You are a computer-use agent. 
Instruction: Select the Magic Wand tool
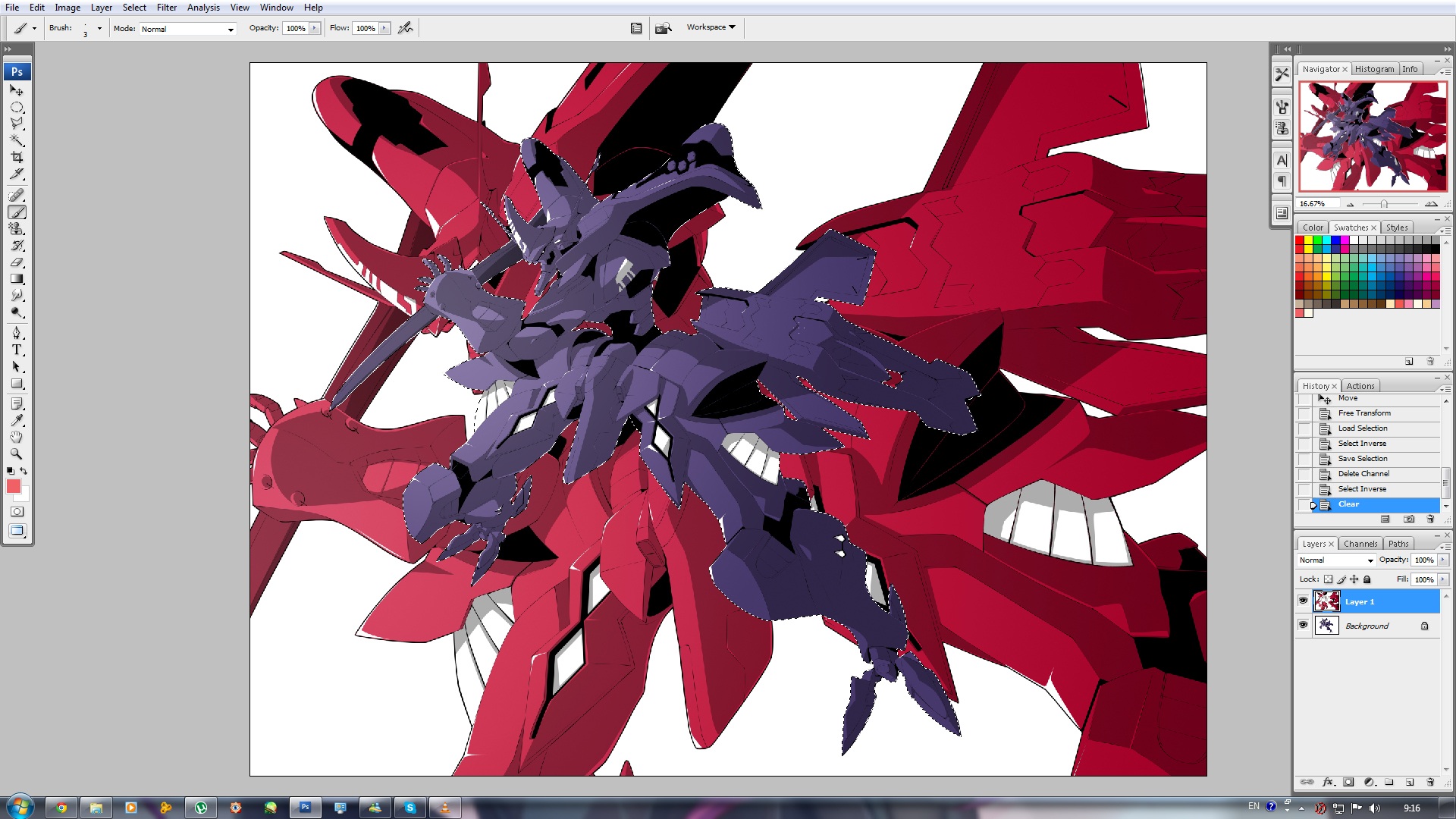tap(17, 140)
